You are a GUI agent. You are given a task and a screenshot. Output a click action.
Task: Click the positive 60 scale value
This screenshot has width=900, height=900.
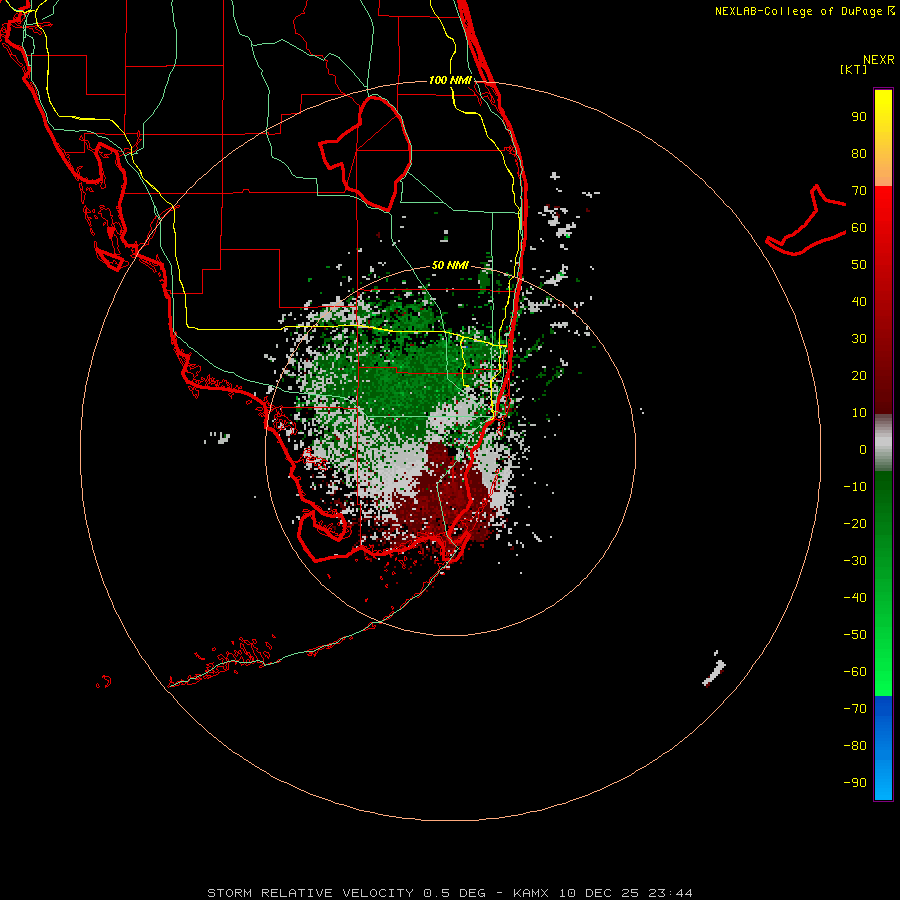point(859,227)
